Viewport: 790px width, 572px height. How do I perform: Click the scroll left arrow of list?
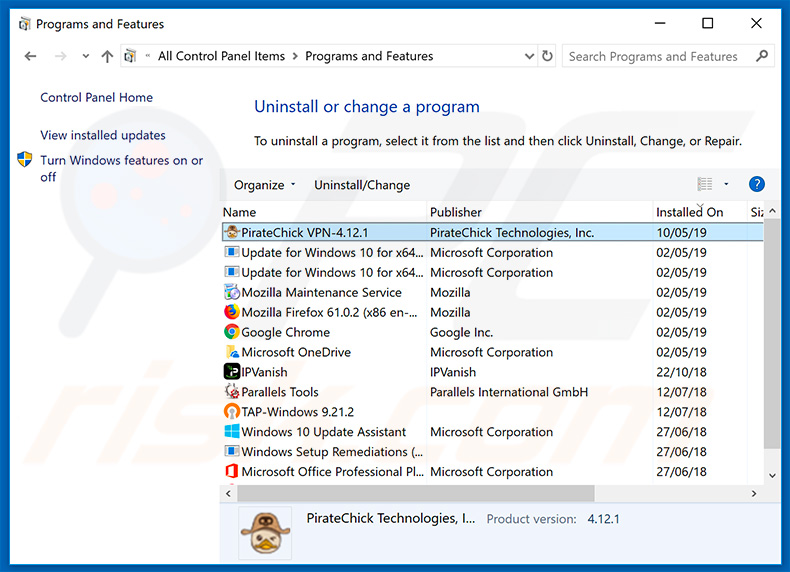point(229,493)
